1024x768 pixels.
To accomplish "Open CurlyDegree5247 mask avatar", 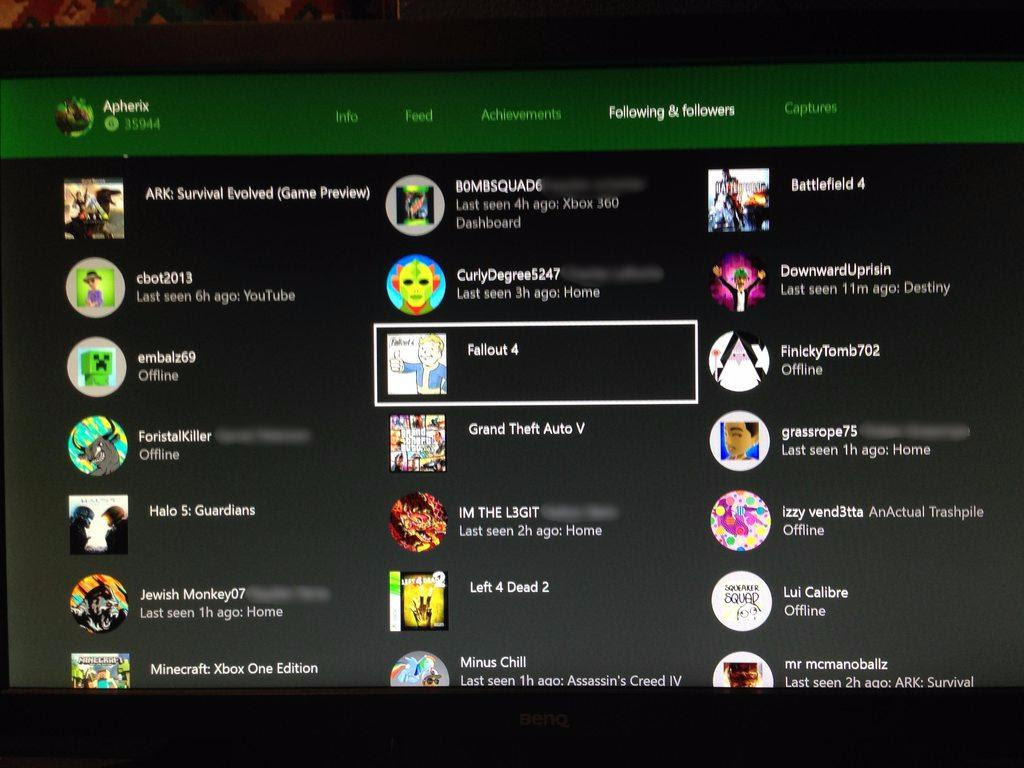I will click(416, 285).
